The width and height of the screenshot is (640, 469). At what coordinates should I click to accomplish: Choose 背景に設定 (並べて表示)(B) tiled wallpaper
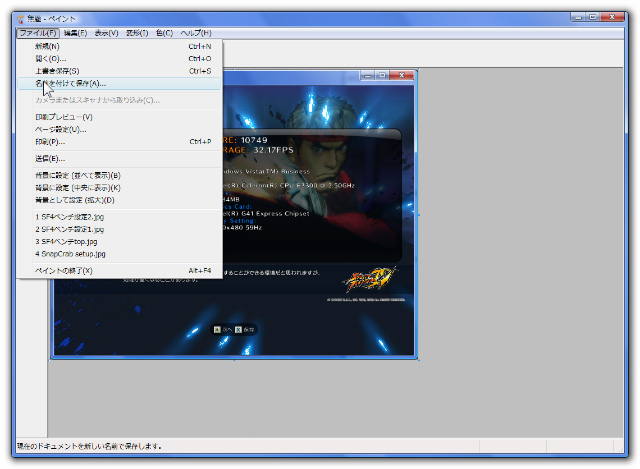coord(119,176)
